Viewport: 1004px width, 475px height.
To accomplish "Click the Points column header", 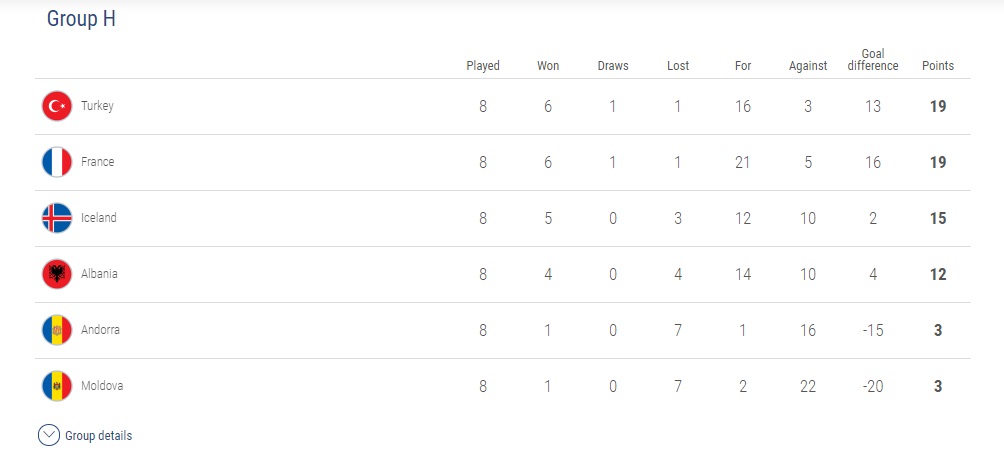I will 938,66.
